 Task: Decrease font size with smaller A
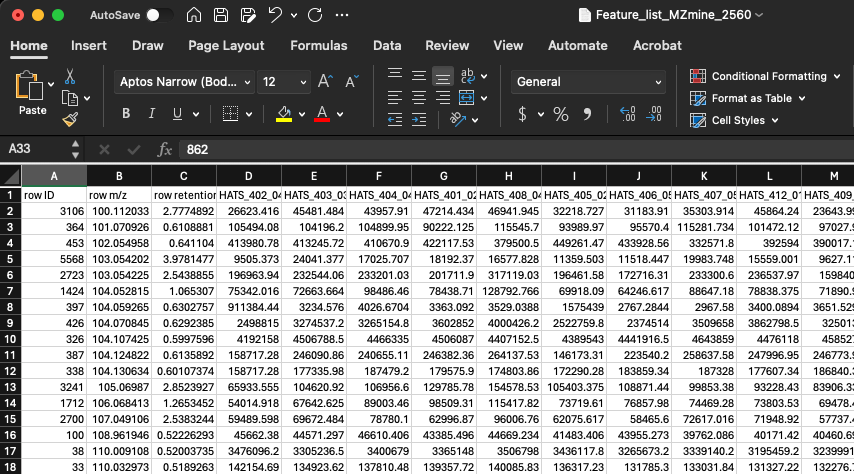click(x=352, y=82)
